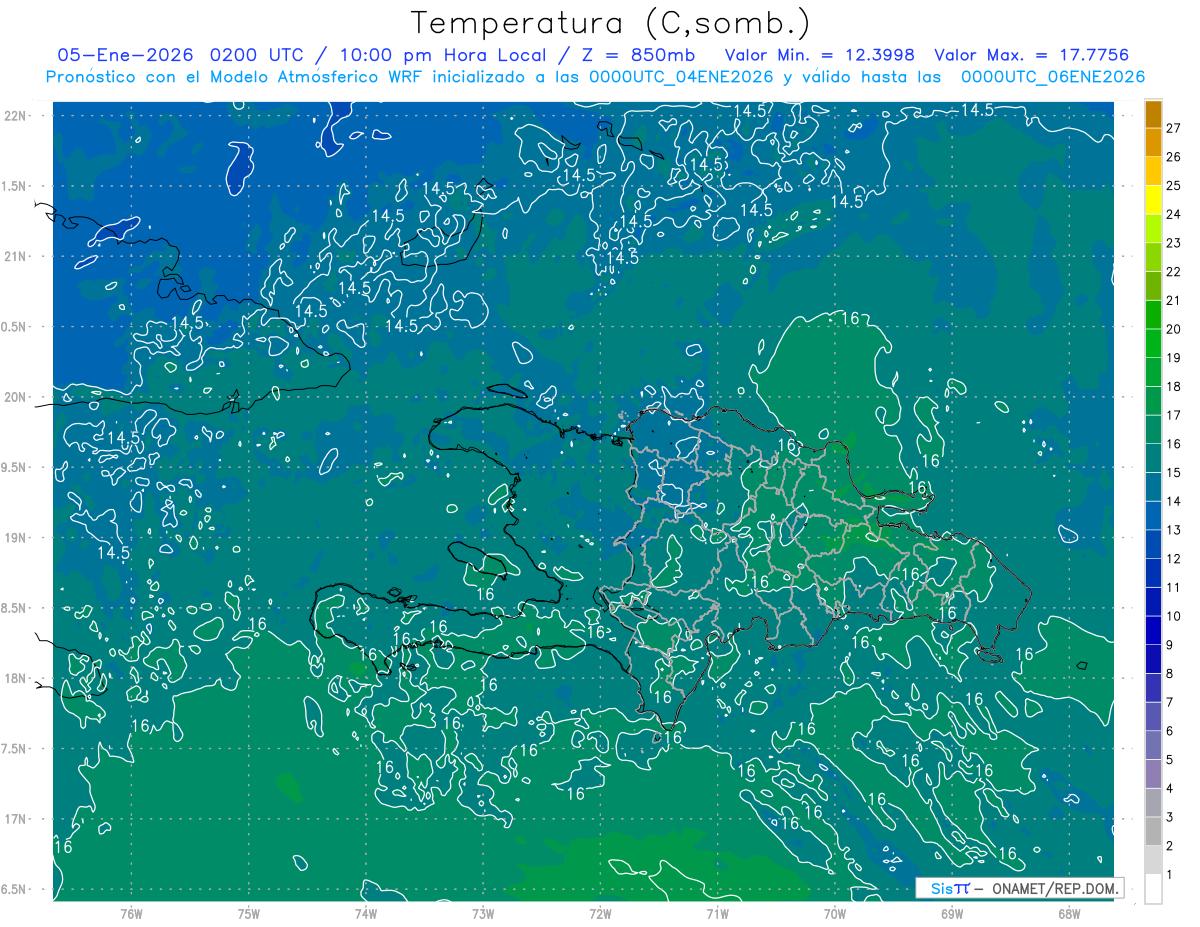This screenshot has height=927, width=1200.
Task: Click the '25' color scale label
Action: tap(1174, 185)
